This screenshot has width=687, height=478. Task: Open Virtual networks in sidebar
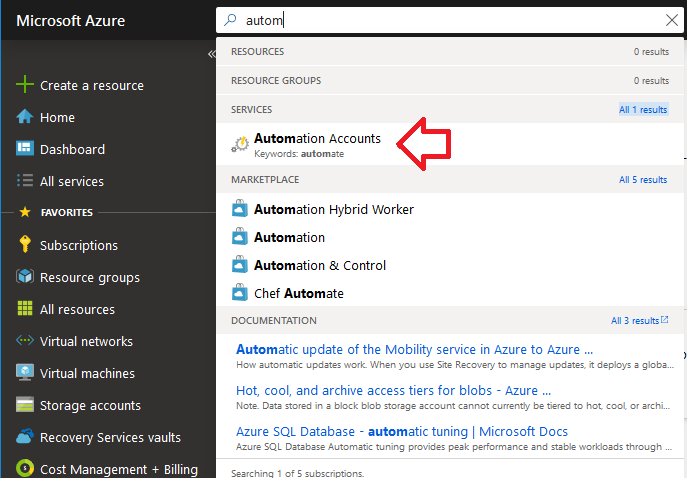tap(86, 341)
